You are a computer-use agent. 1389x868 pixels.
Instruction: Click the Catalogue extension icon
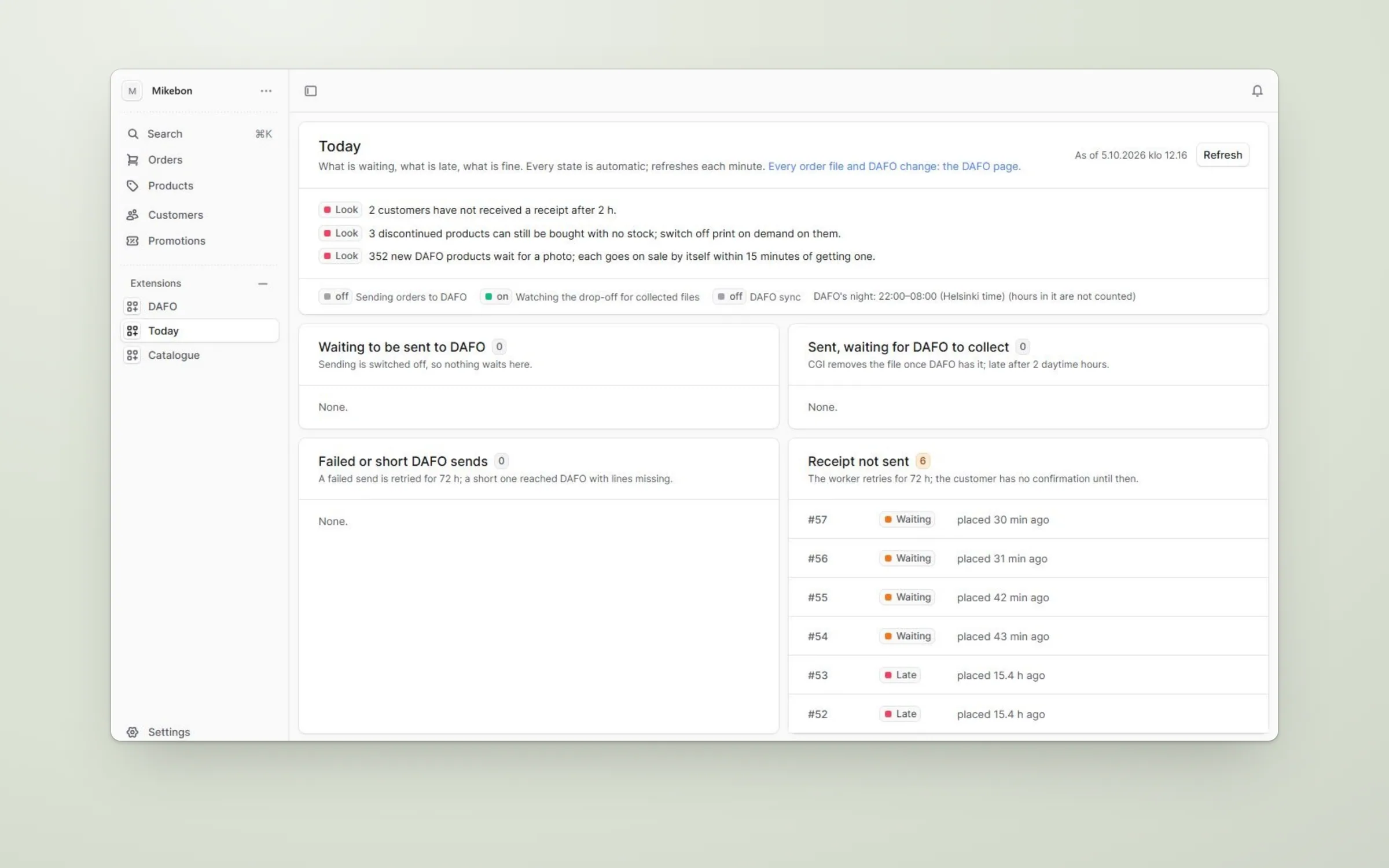(133, 355)
